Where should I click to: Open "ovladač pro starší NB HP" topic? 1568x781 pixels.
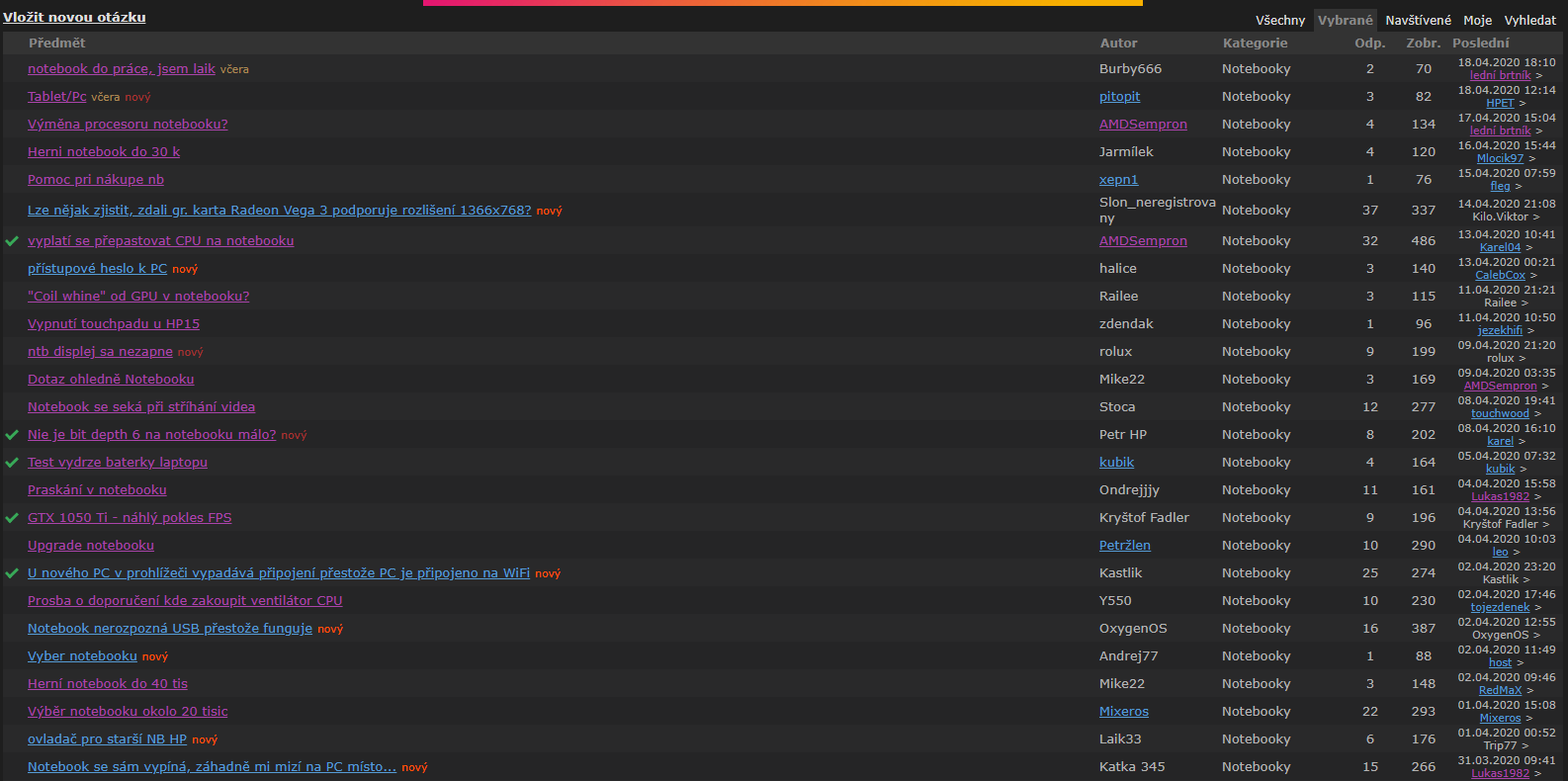[107, 739]
